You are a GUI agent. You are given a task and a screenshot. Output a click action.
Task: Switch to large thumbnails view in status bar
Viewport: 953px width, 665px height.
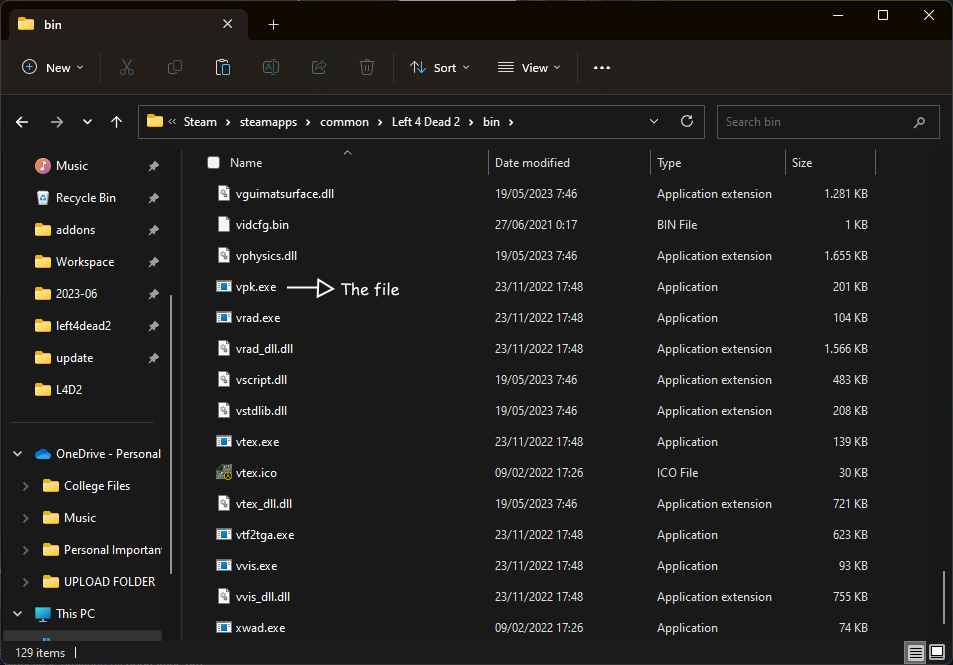937,653
